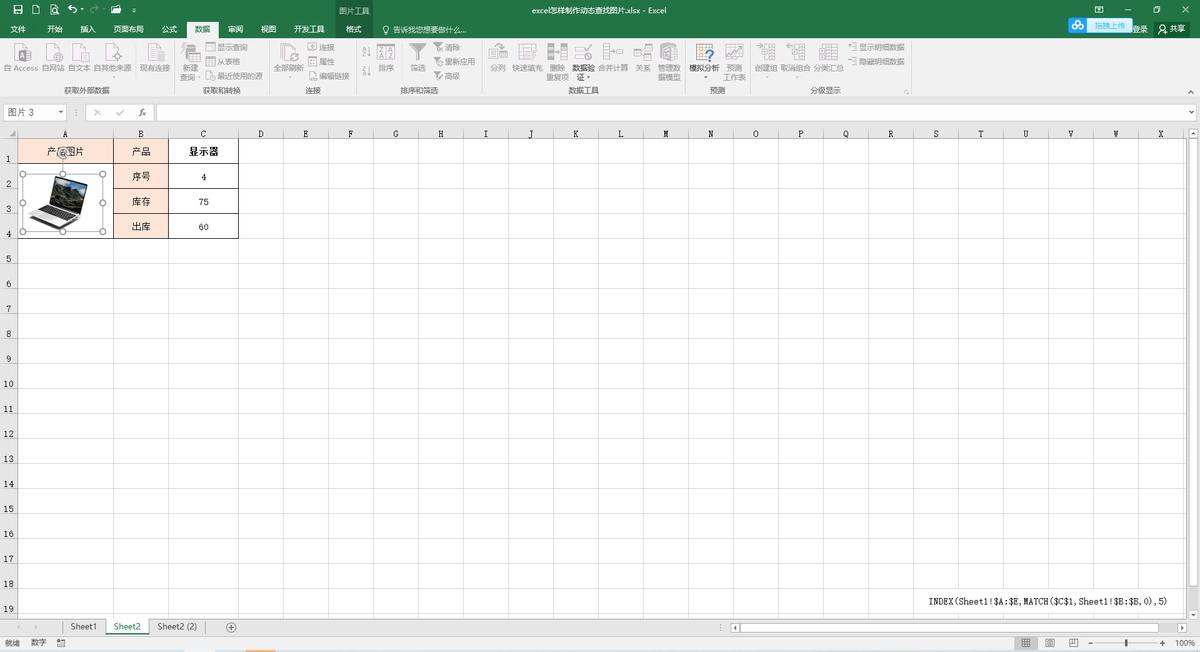
Task: Switch to Page Layout view in status bar
Action: [1049, 643]
